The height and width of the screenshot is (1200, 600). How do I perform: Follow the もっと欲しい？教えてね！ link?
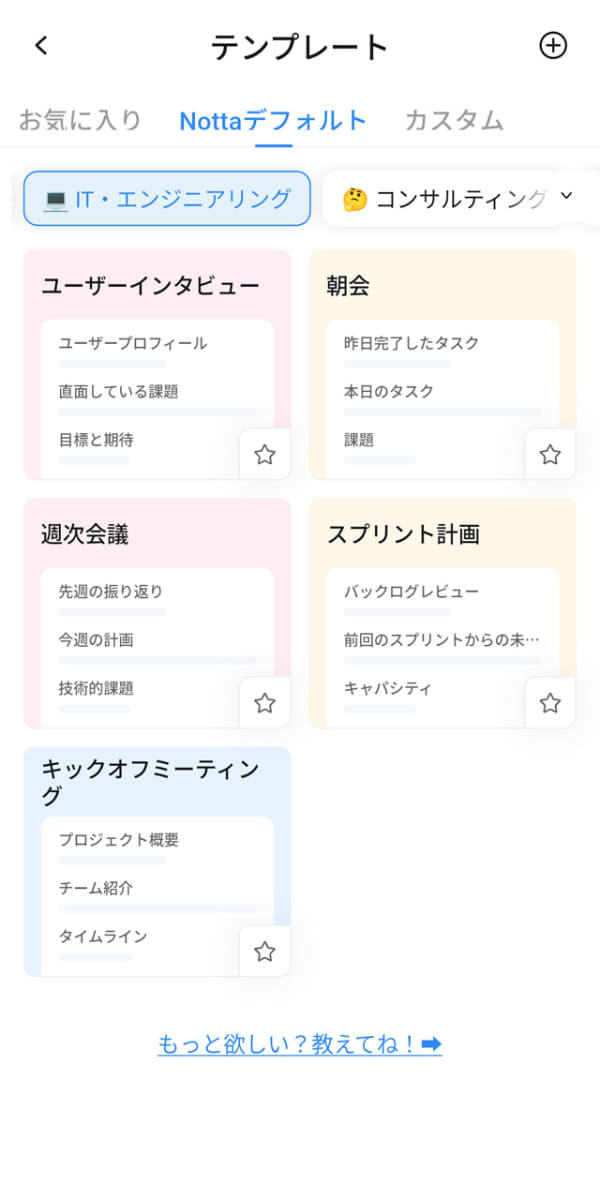[300, 1045]
